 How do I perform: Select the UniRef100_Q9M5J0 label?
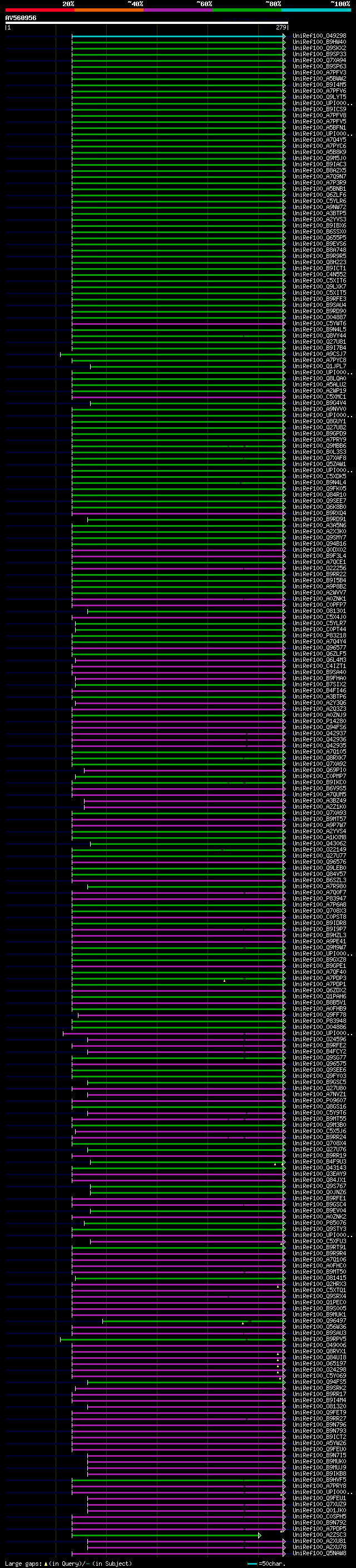pyautogui.click(x=319, y=159)
